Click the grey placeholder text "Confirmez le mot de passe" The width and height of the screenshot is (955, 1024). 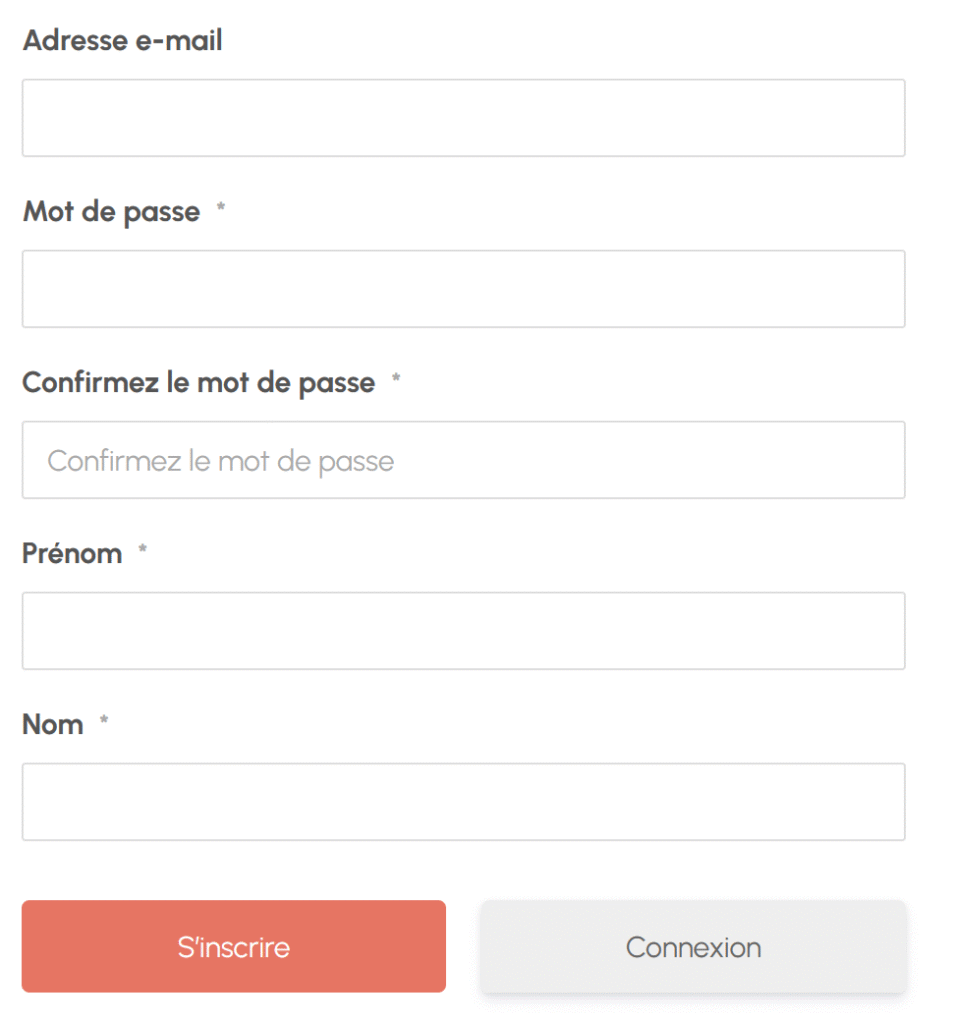(221, 461)
